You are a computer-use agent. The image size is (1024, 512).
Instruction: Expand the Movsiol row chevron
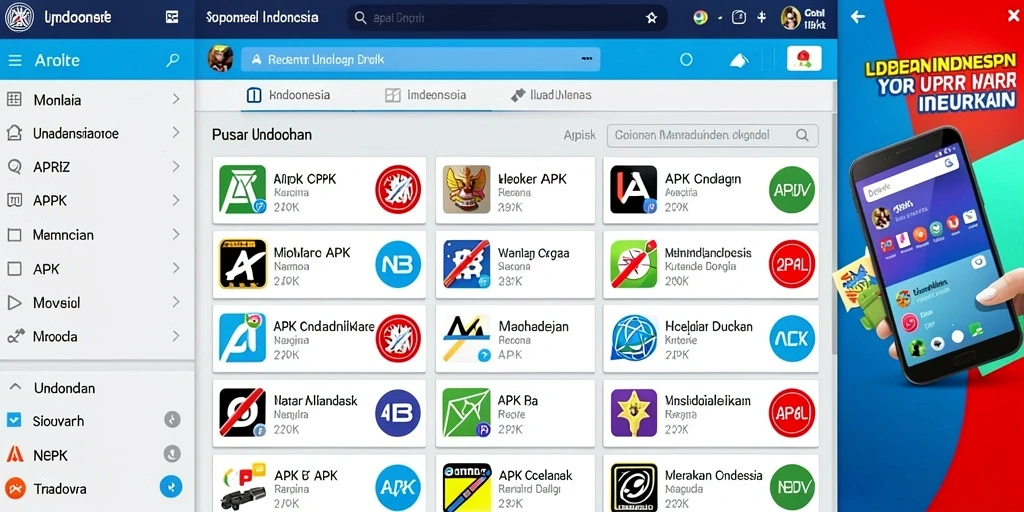pos(176,302)
